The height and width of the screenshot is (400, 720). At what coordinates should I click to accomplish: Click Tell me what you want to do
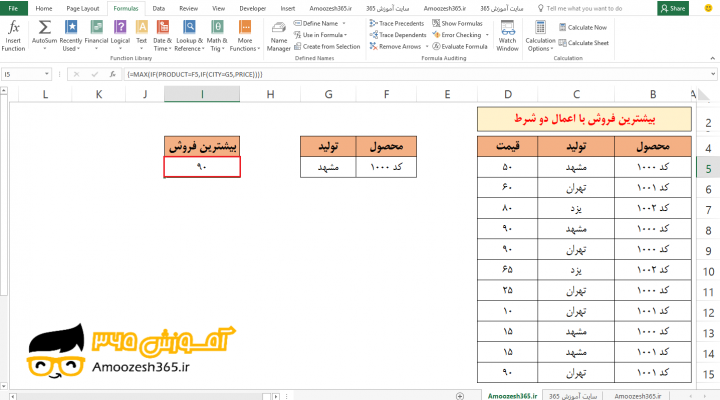(x=580, y=8)
